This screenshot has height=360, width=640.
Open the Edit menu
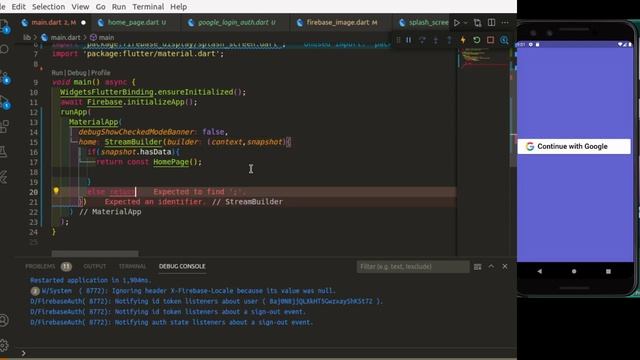tap(18, 7)
